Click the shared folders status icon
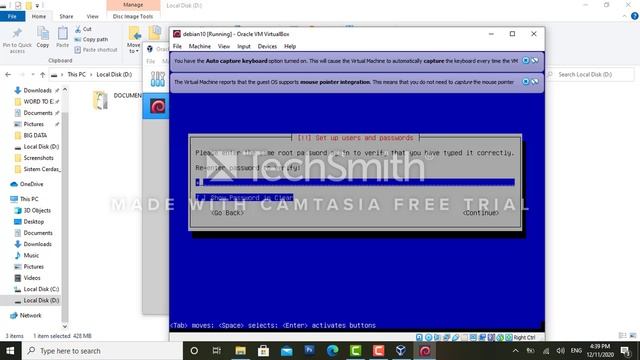The width and height of the screenshot is (640, 360). 464,338
